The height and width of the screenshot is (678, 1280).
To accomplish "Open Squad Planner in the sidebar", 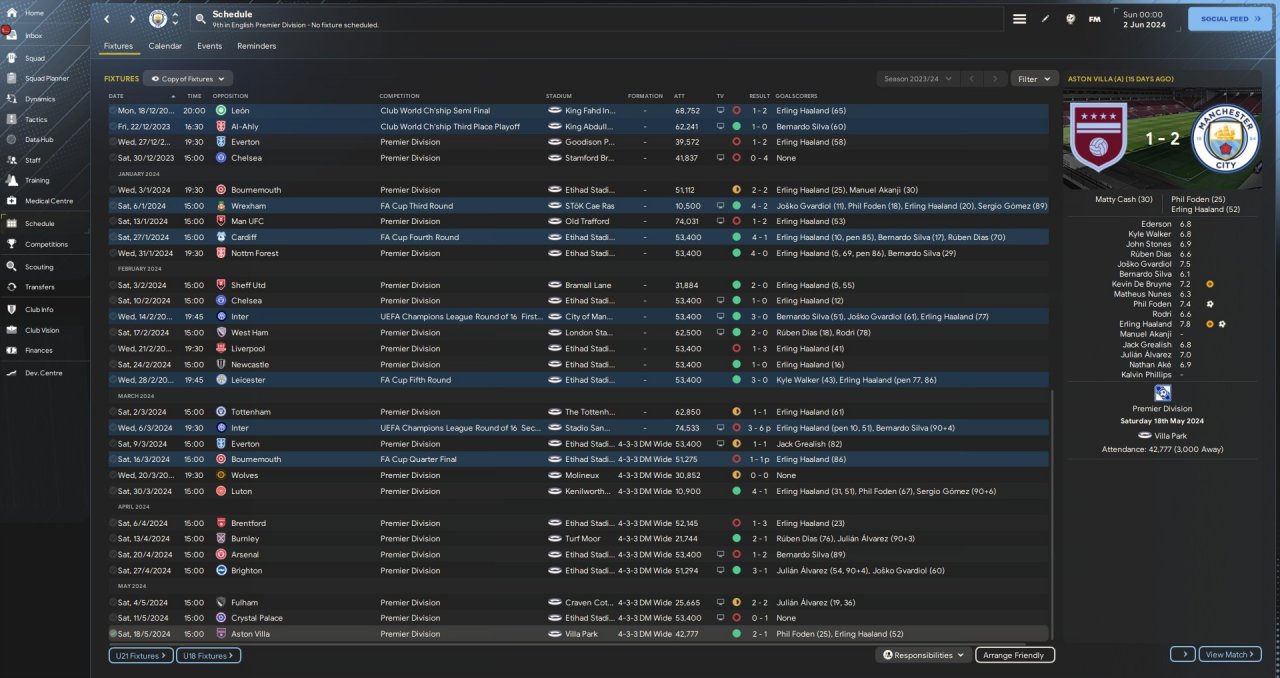I will [x=46, y=78].
